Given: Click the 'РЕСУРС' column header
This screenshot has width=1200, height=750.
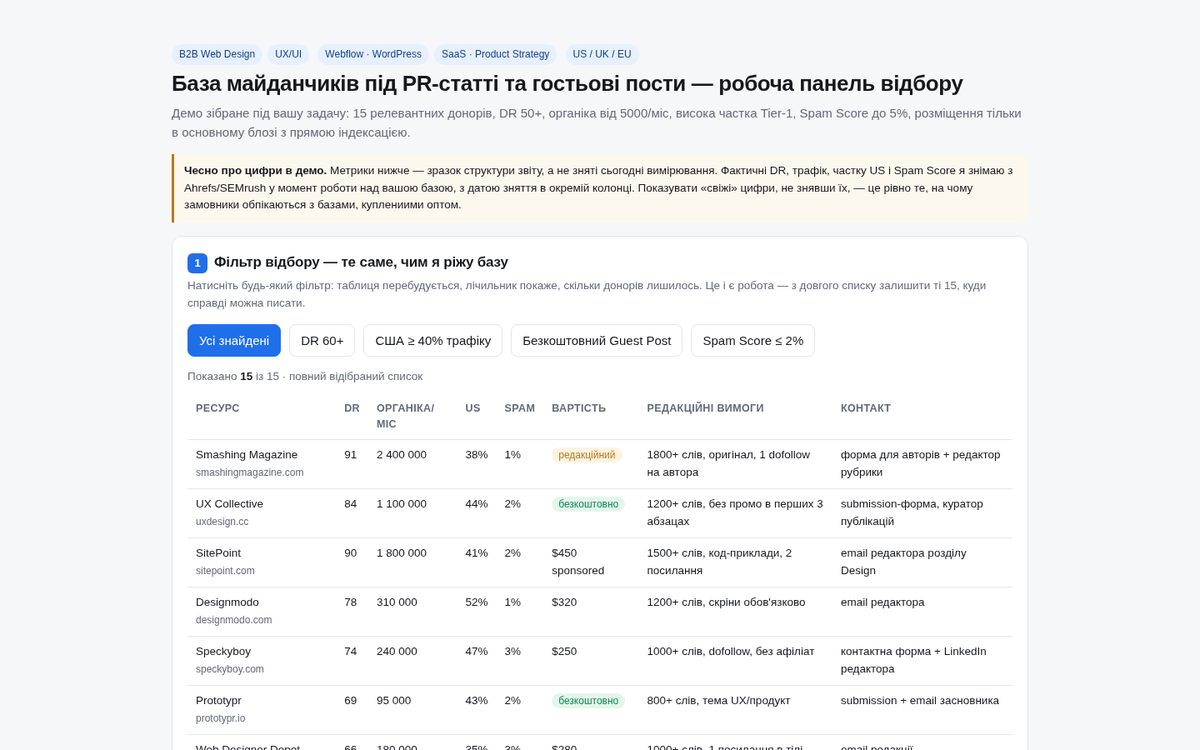Looking at the screenshot, I should tap(217, 408).
